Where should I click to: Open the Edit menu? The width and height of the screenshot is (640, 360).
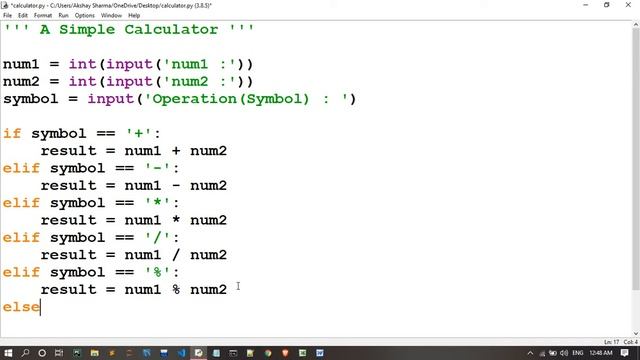tap(23, 16)
